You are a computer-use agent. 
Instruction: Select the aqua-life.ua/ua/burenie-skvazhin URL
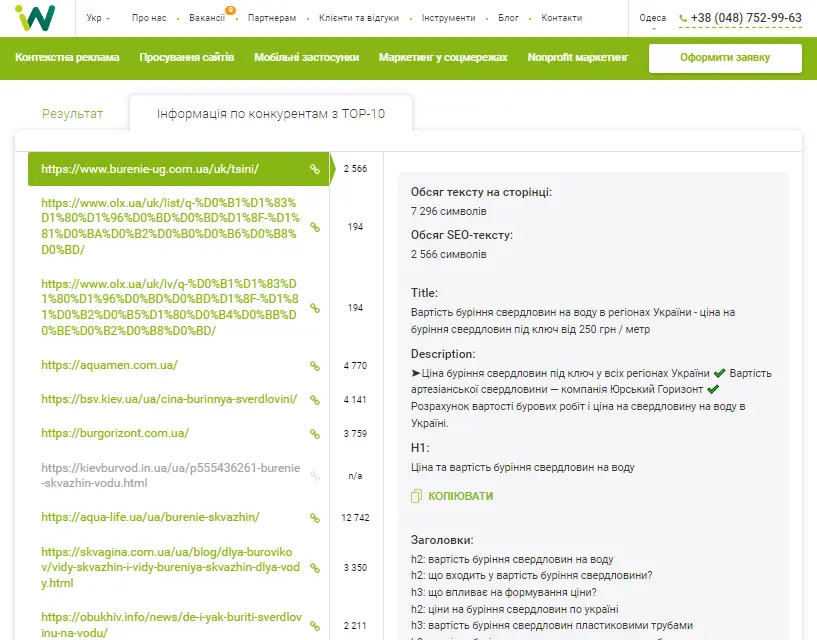[150, 517]
